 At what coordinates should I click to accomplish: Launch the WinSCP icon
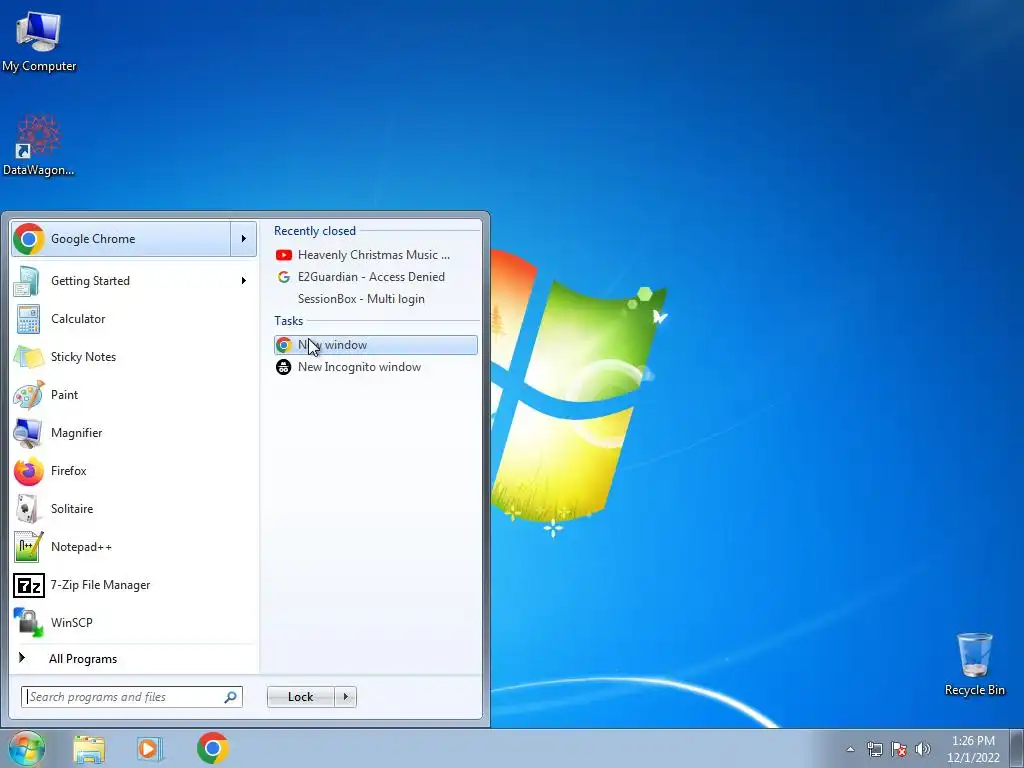coord(28,622)
